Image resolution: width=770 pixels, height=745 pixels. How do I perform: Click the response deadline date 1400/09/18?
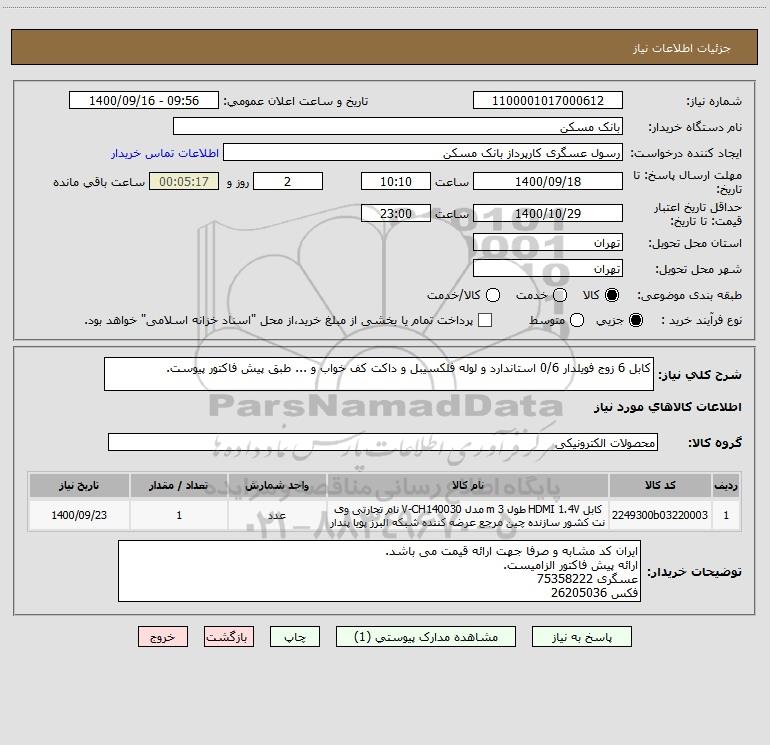[548, 181]
